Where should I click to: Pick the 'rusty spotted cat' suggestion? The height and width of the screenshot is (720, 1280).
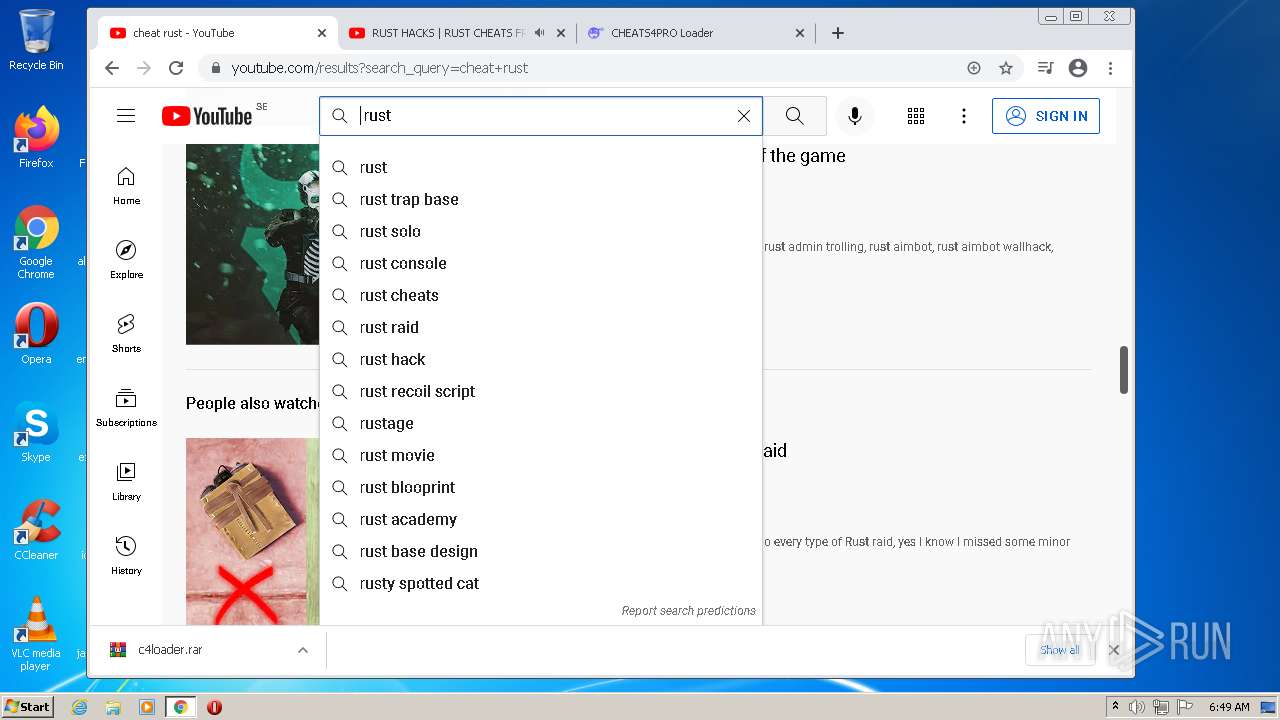tap(541, 583)
